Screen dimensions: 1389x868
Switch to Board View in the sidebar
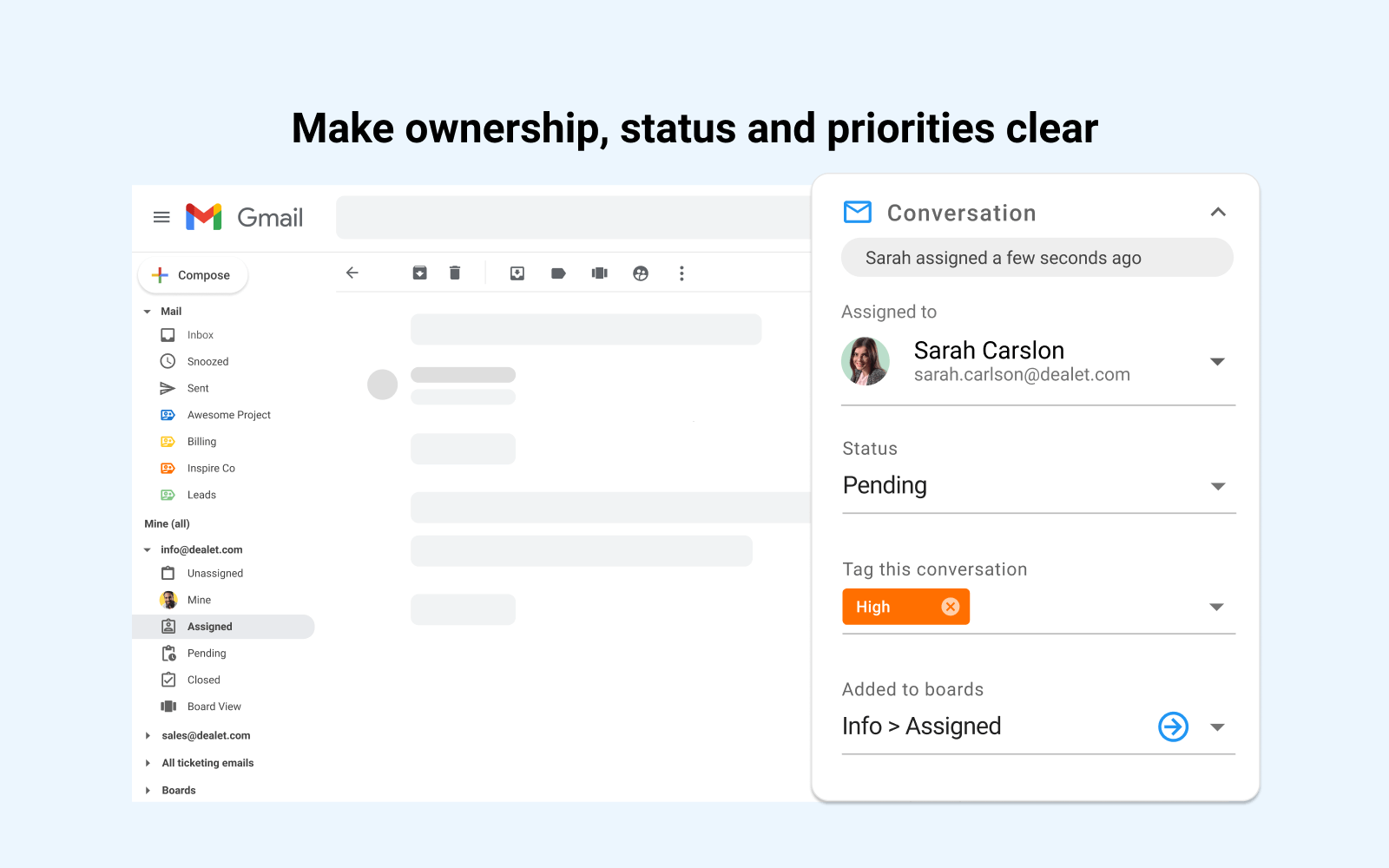pos(214,706)
